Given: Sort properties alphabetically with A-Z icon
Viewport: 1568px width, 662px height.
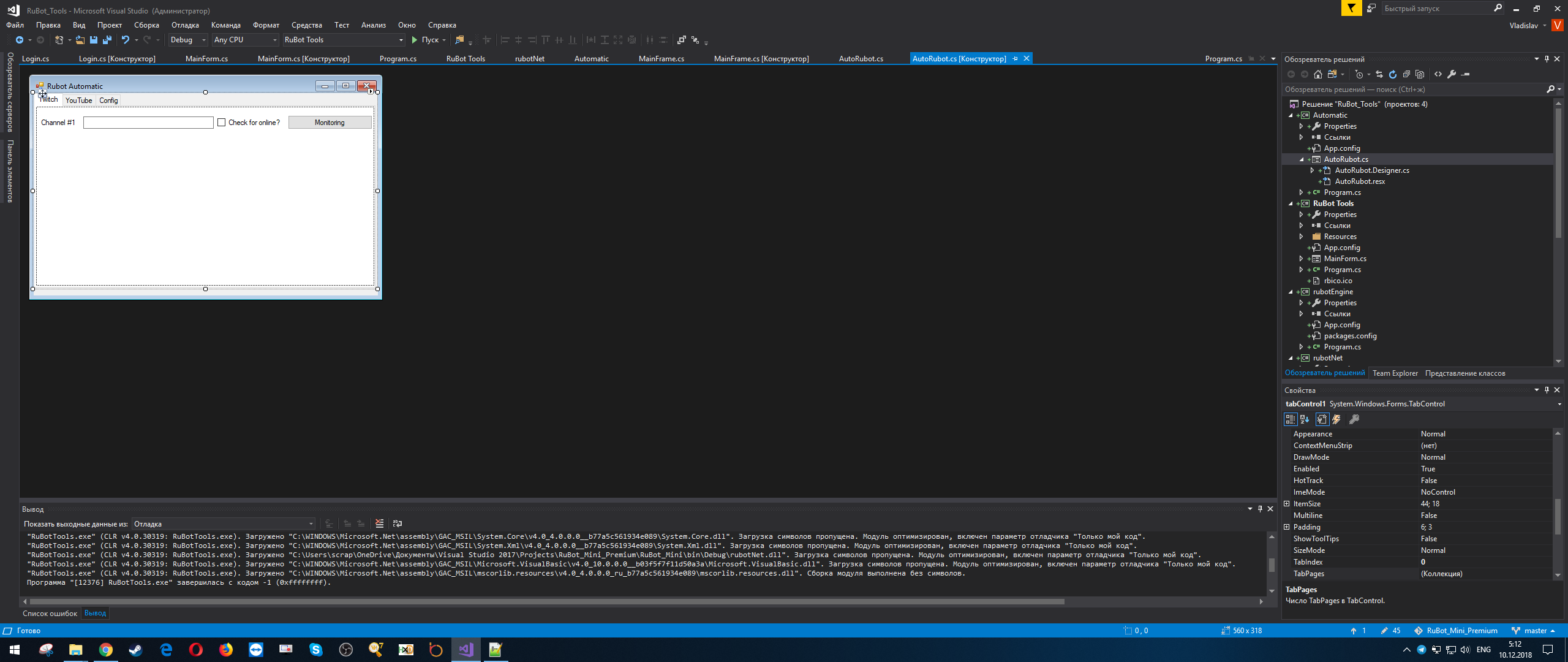Looking at the screenshot, I should [x=1305, y=419].
